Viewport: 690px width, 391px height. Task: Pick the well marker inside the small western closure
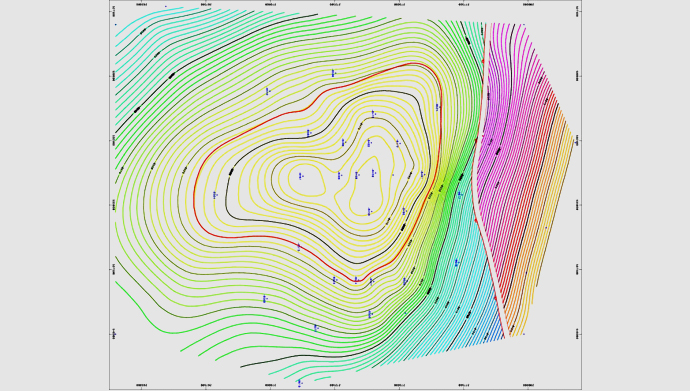tap(301, 176)
